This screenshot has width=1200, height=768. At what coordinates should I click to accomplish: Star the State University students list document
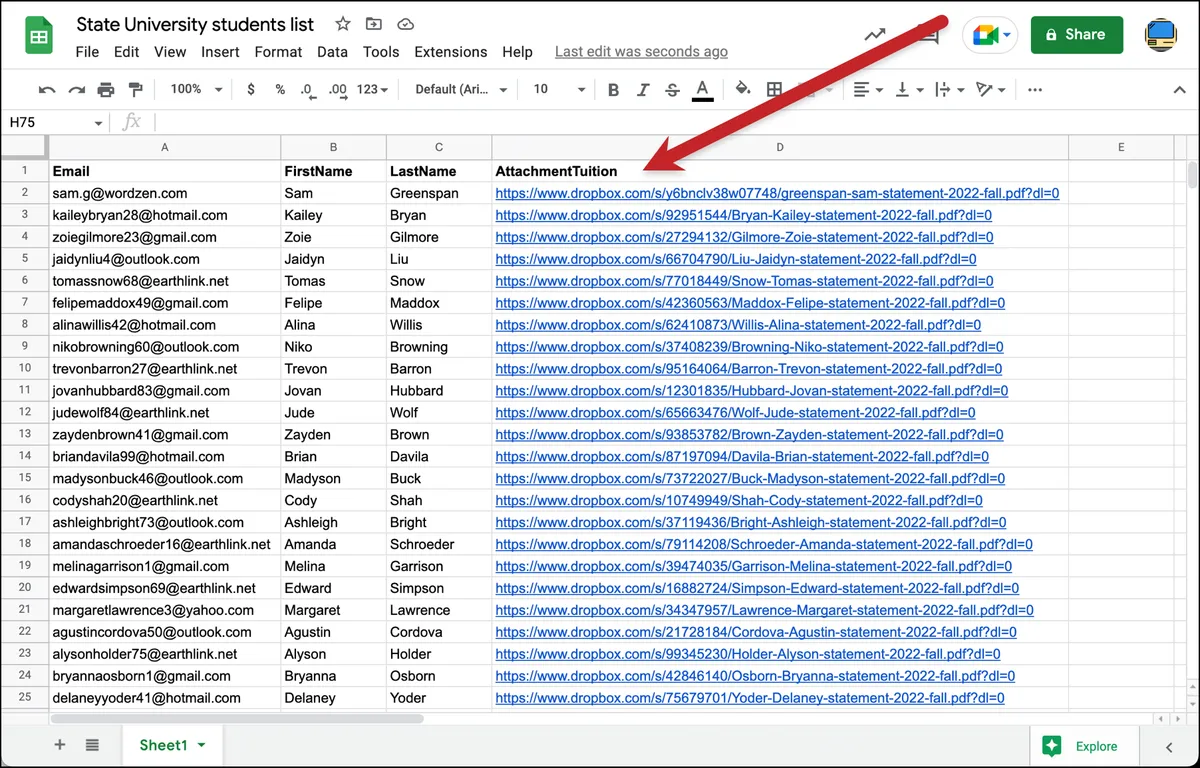coord(342,24)
